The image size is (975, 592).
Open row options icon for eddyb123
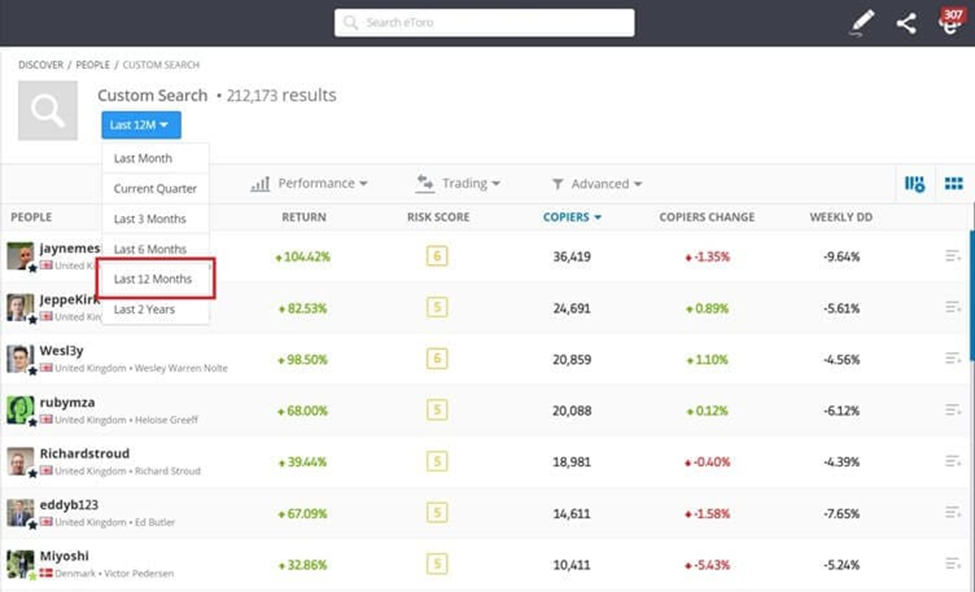(953, 512)
